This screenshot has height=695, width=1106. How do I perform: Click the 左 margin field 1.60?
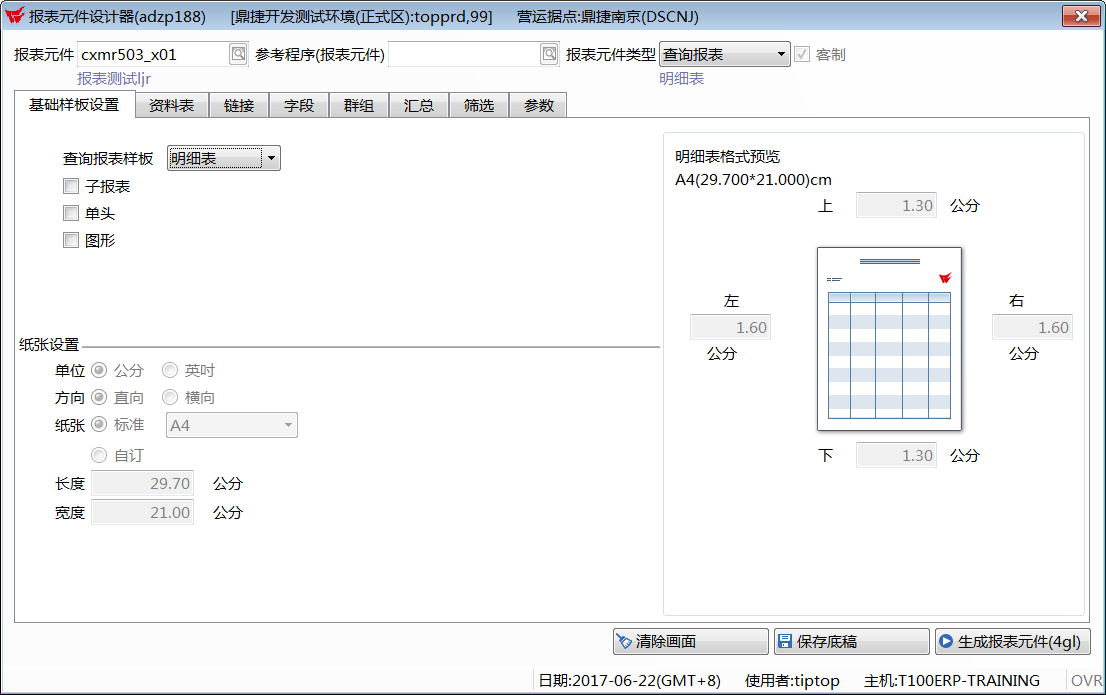click(730, 327)
